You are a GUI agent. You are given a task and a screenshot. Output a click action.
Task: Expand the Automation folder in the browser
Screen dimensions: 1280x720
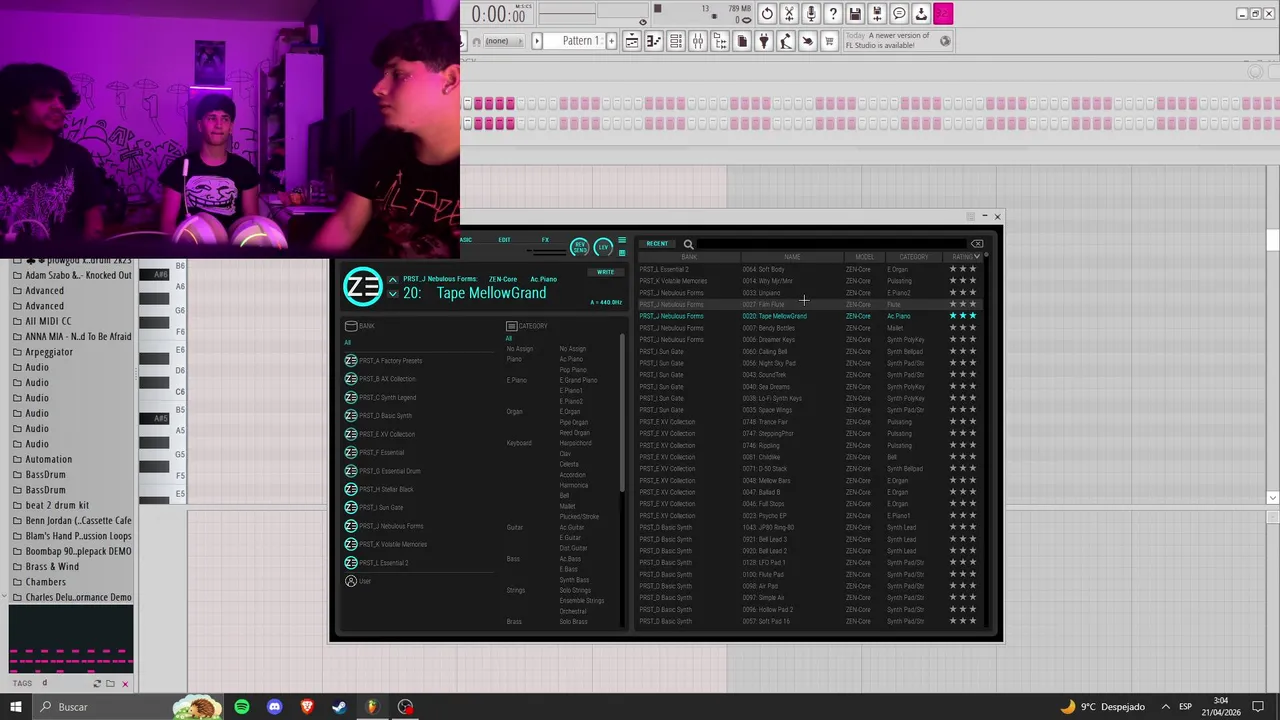click(x=48, y=459)
